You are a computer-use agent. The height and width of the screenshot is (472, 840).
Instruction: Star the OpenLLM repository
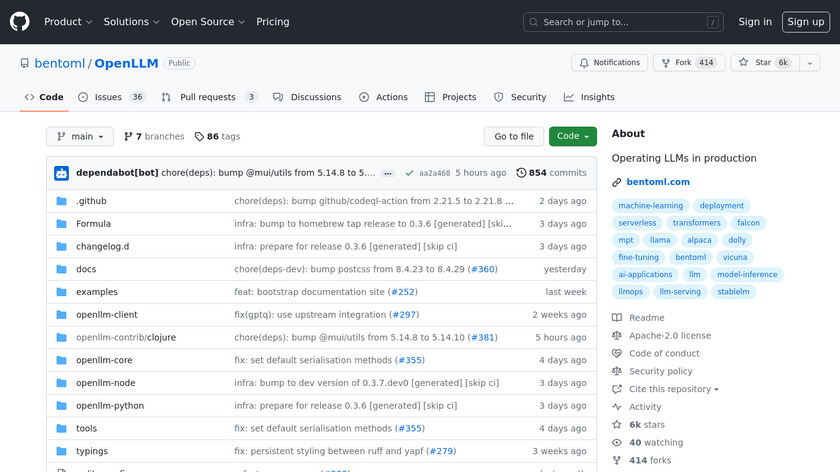765,63
